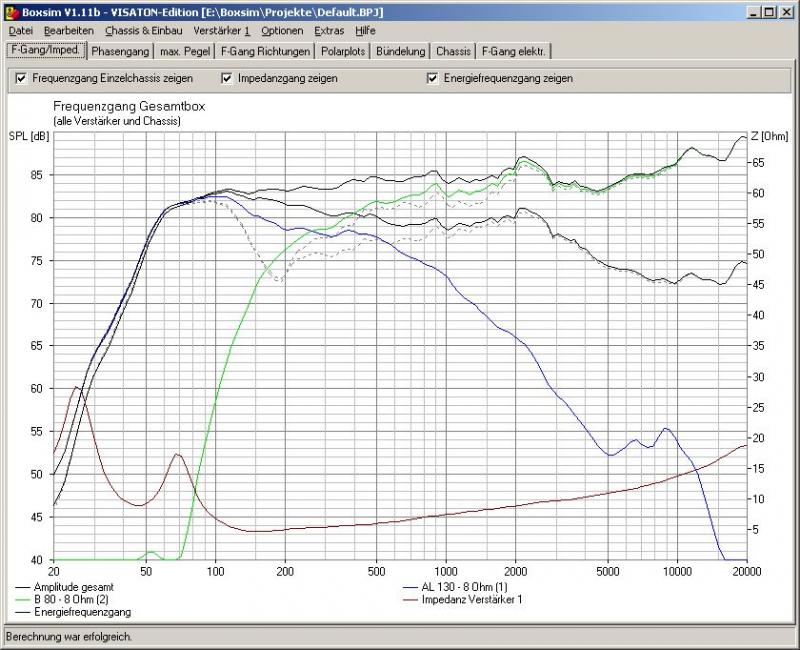800x650 pixels.
Task: Open the Verstärker 1 menu
Action: tap(221, 31)
